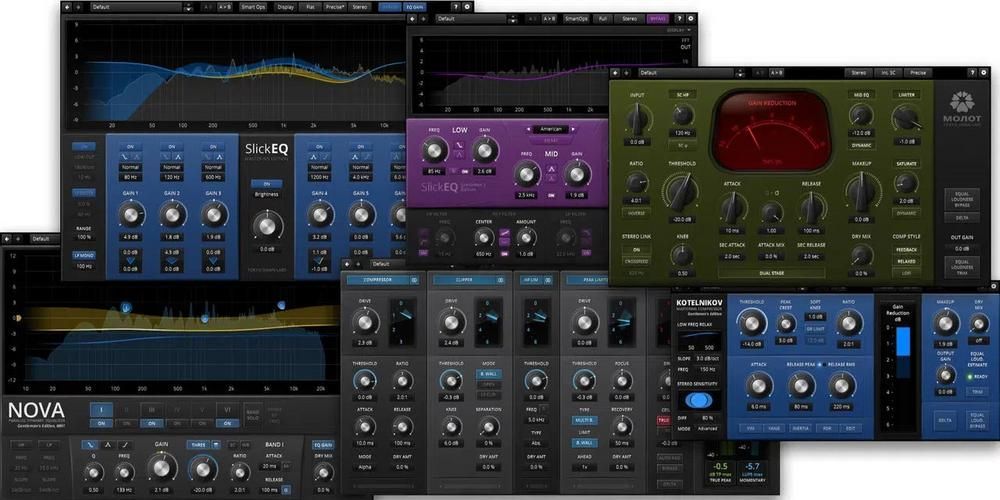Select Display in SlickEQ Mastering toolbar
1000x500 pixels.
(x=285, y=7)
